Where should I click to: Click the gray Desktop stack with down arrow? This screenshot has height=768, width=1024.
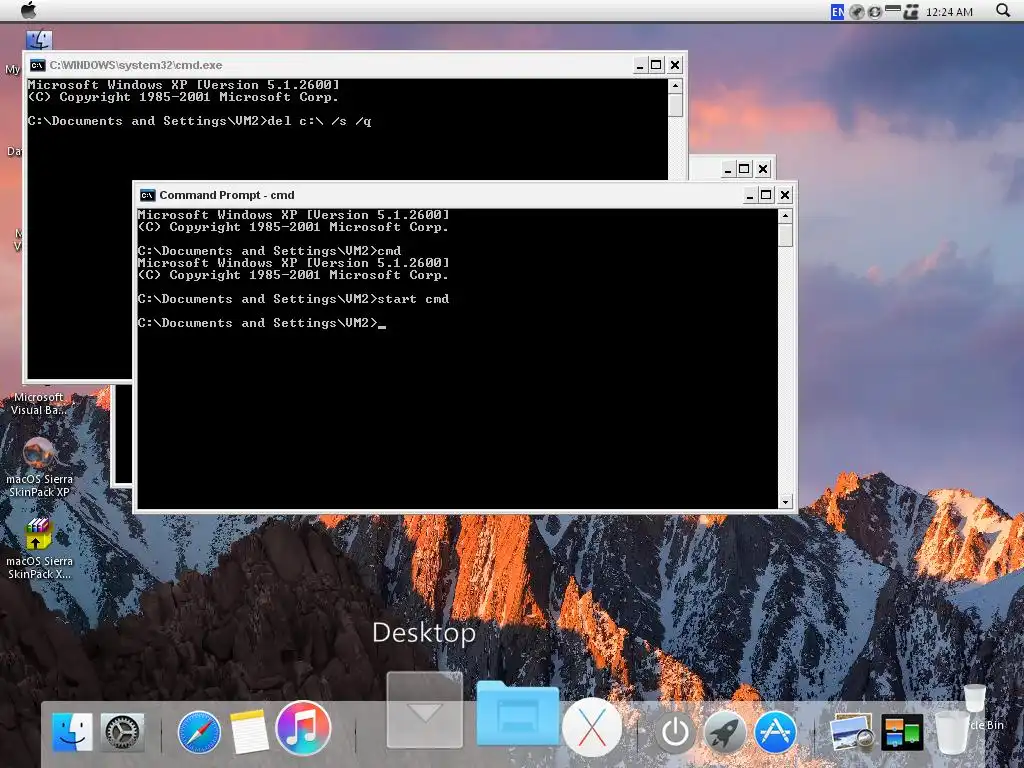pos(424,710)
